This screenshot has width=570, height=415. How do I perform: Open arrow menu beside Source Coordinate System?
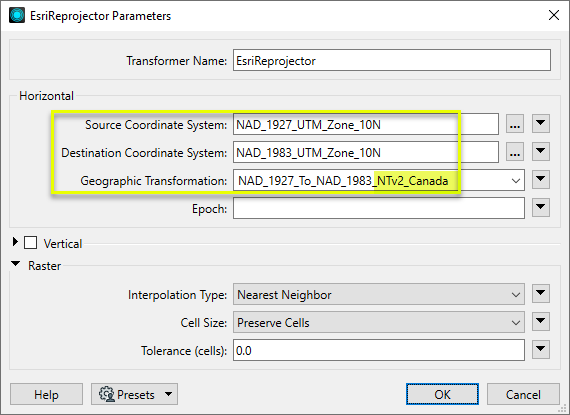pos(541,124)
